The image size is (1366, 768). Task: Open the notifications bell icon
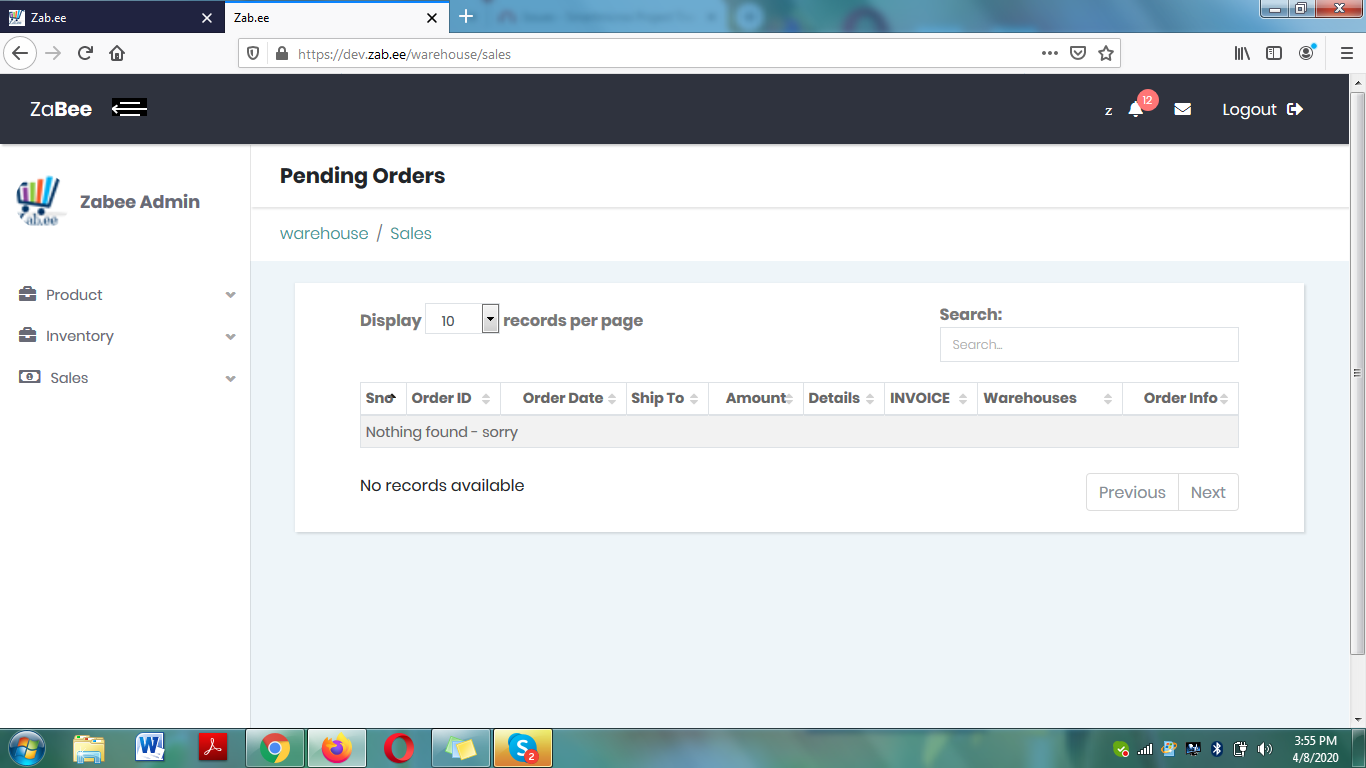(1135, 109)
